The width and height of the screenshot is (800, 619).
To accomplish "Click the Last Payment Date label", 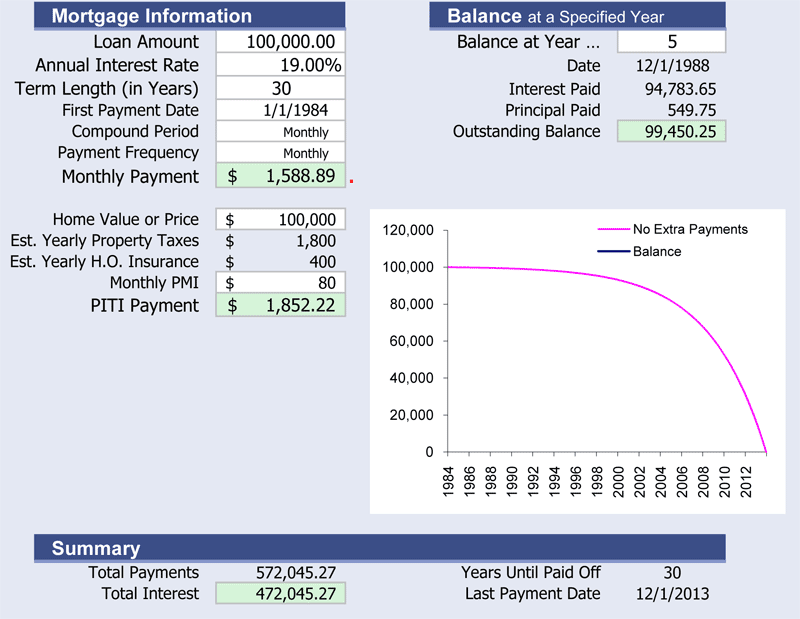I will pyautogui.click(x=533, y=593).
